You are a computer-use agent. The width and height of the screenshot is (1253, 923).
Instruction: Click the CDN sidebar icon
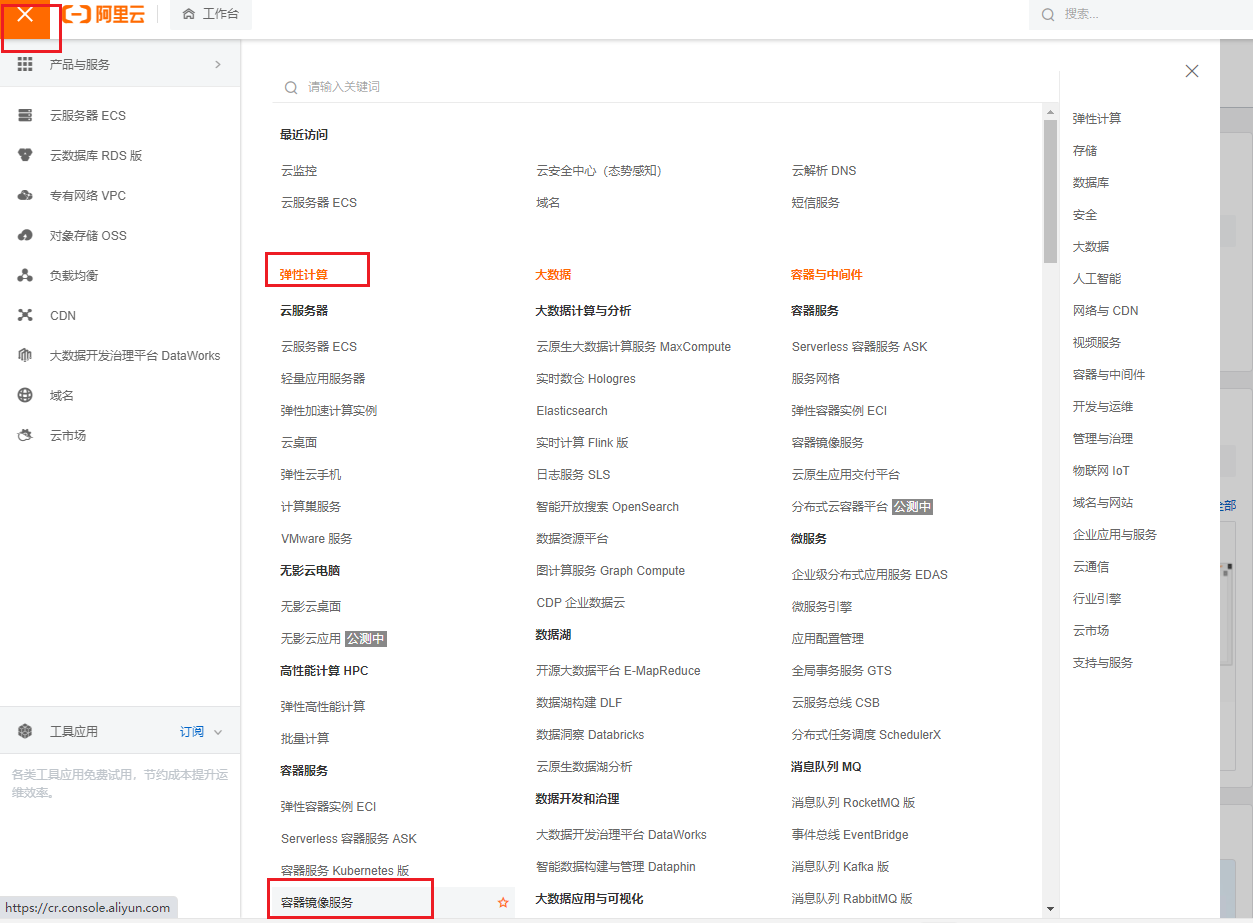[26, 315]
